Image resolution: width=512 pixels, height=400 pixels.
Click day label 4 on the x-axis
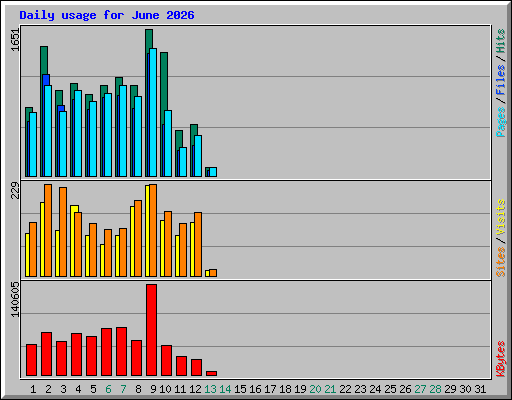tap(78, 389)
